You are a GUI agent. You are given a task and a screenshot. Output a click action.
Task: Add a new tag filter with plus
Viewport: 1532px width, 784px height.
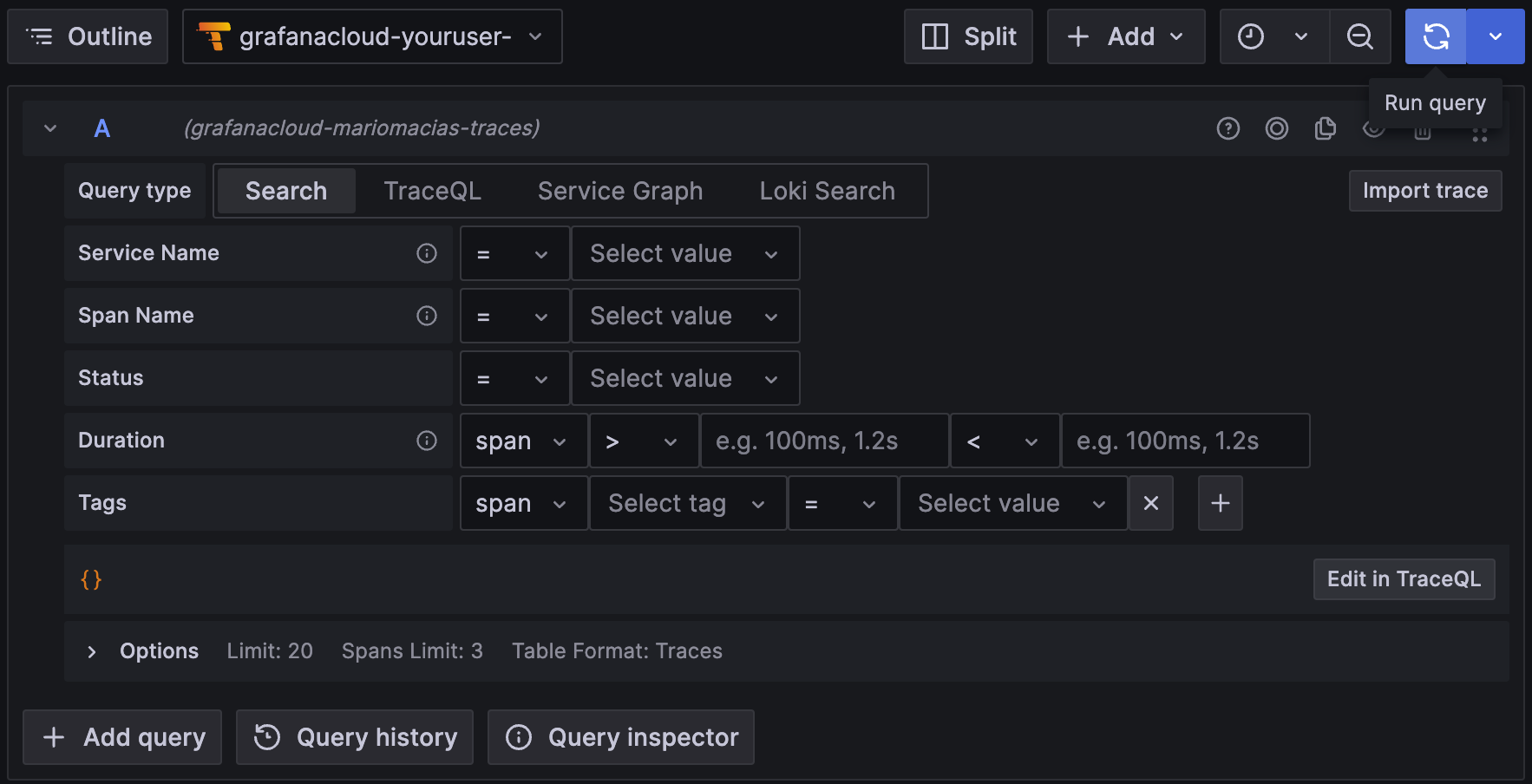tap(1220, 503)
